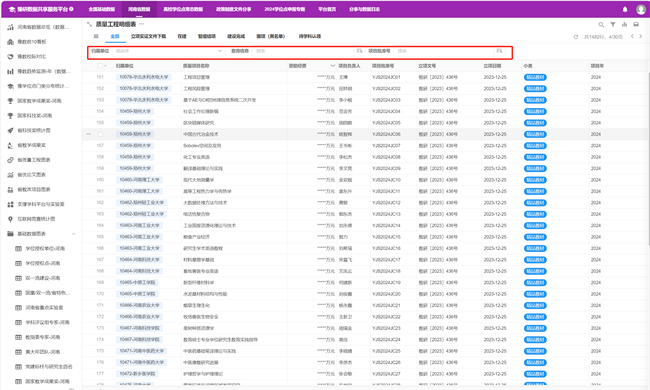Go to previous page with left arrow
Image resolution: width=650 pixels, height=390 pixels.
click(632, 36)
